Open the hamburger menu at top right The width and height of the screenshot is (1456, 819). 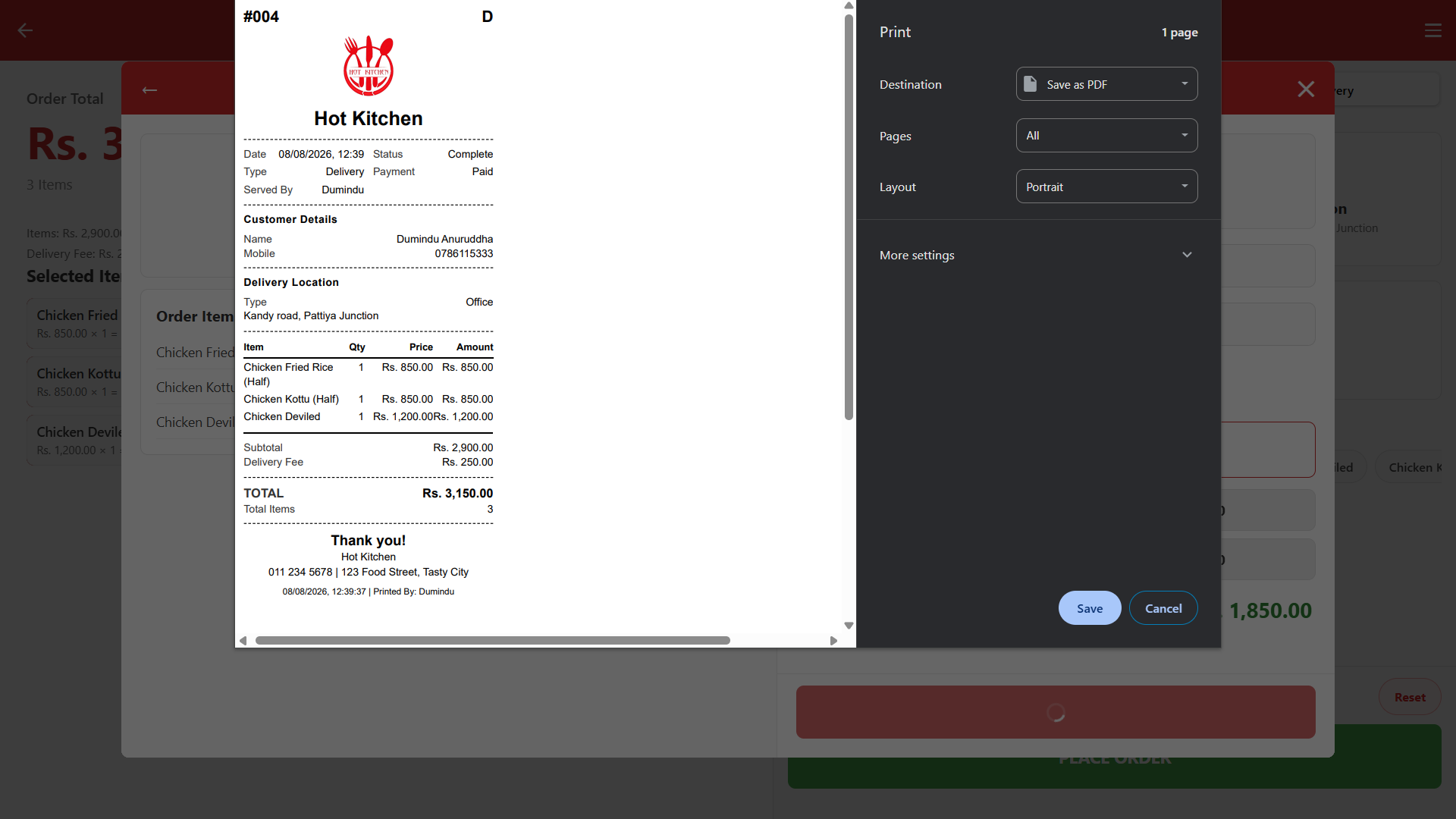coord(1432,30)
